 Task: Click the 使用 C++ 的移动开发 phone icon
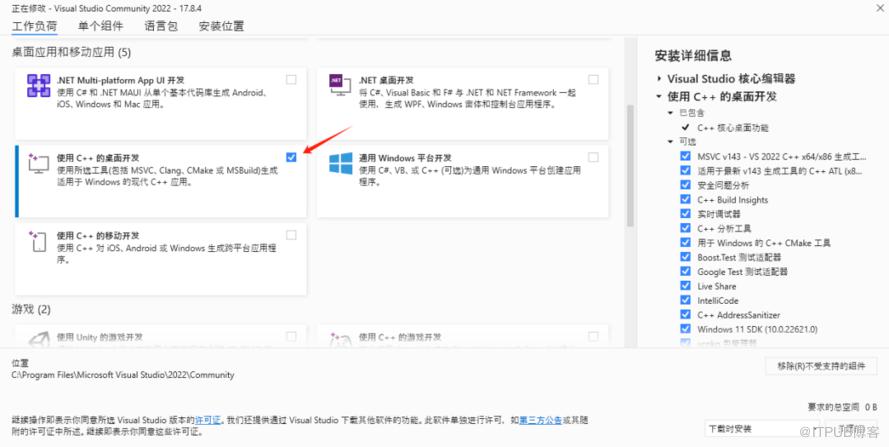38,241
